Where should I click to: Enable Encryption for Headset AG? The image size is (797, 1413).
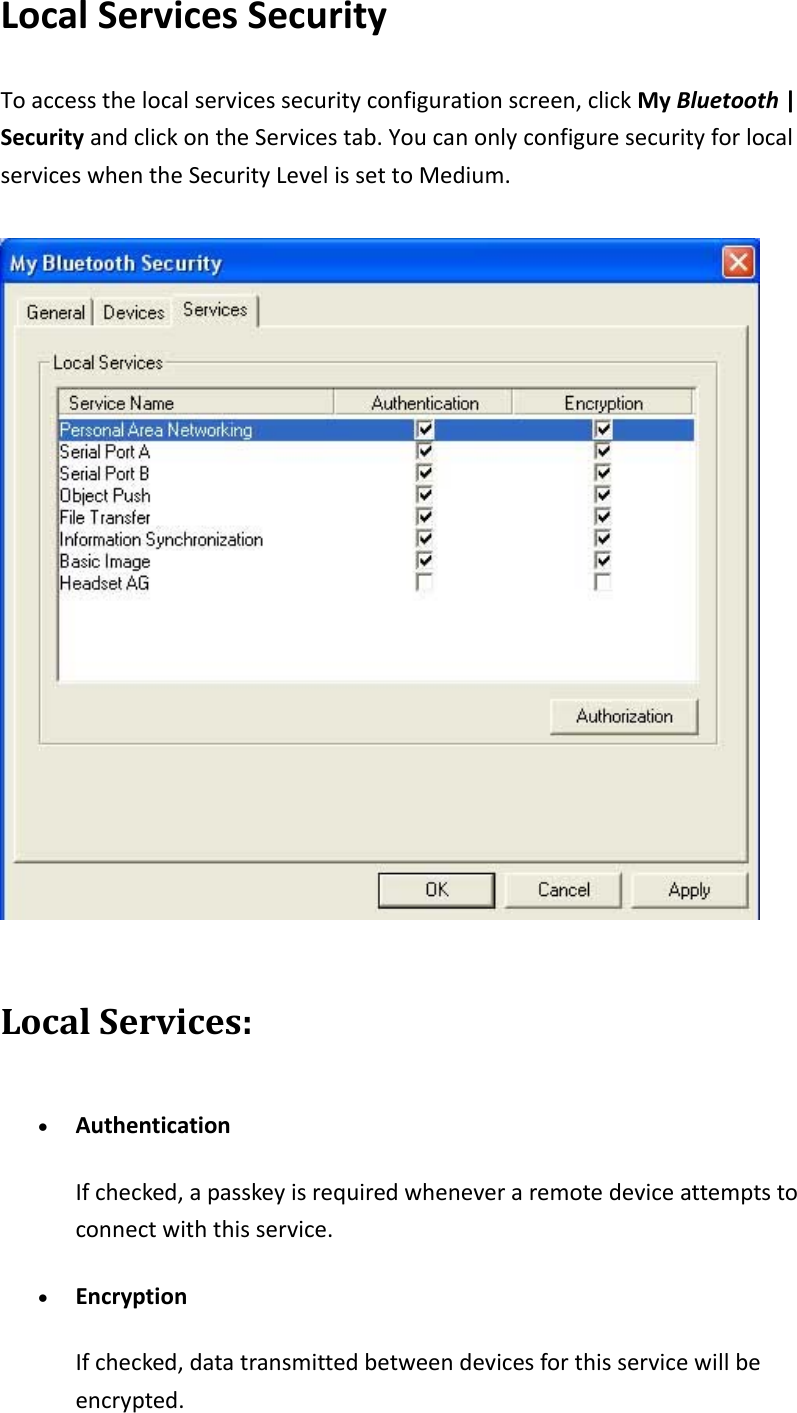coord(603,583)
